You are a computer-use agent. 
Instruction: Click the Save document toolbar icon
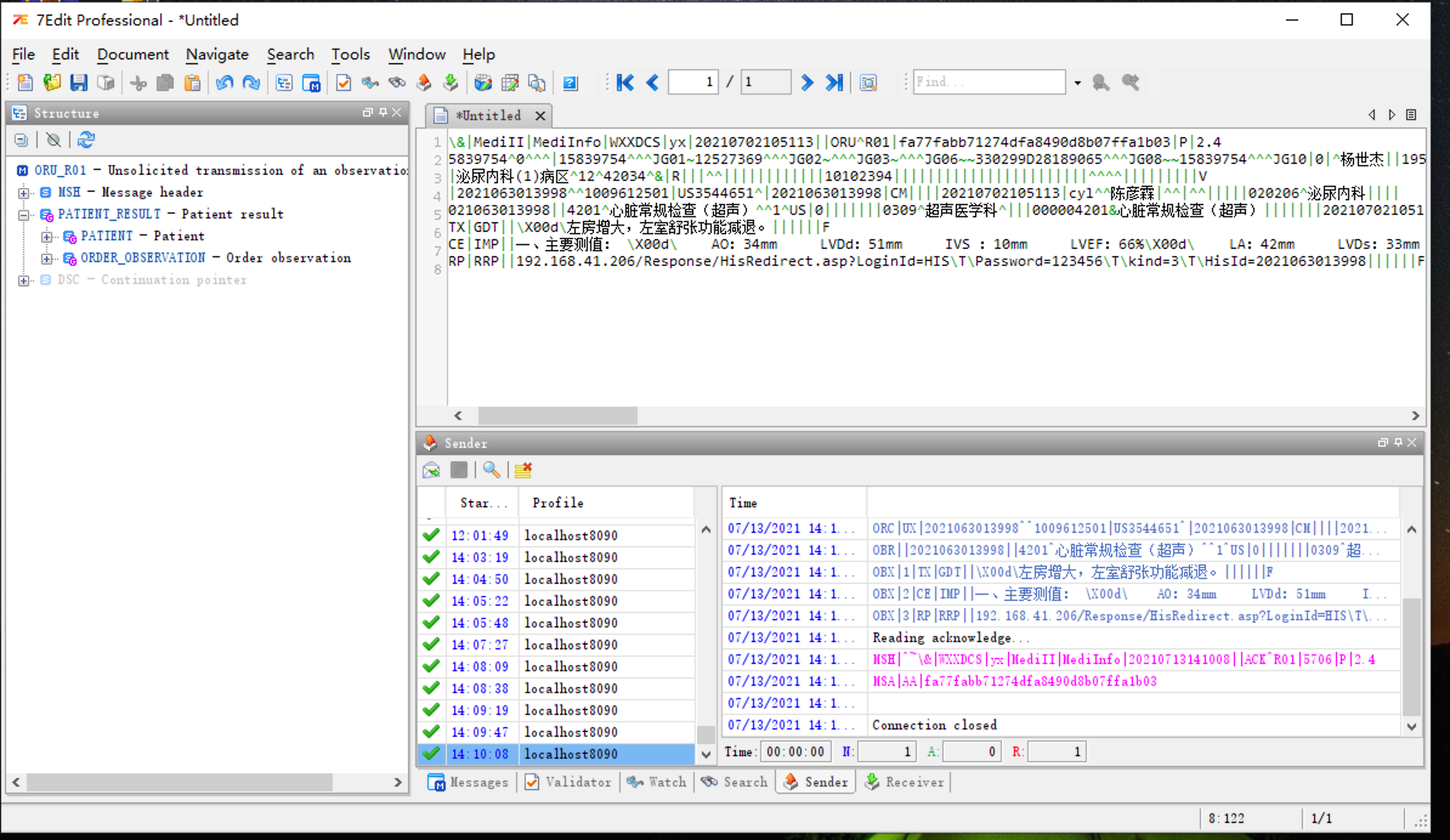(x=79, y=83)
